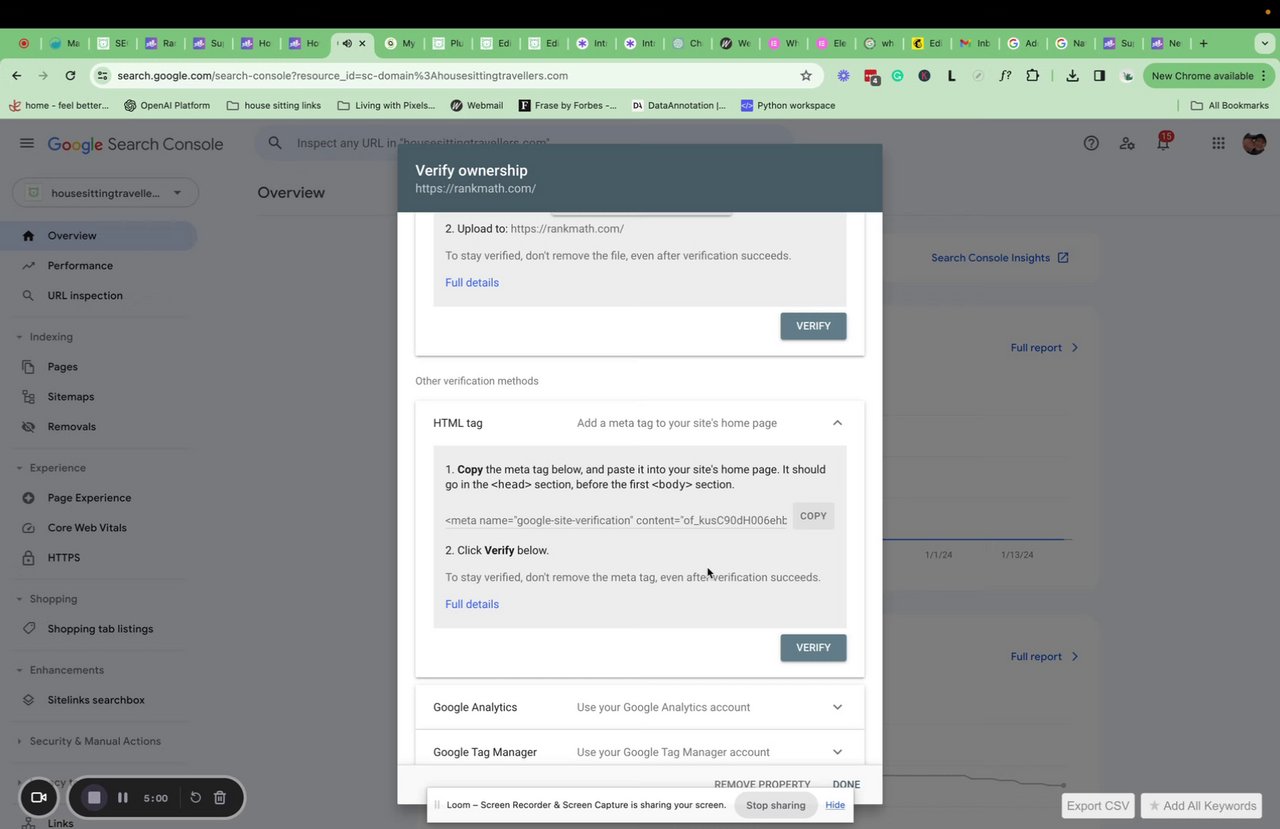The image size is (1280, 829).
Task: Reload the page
Action: point(70,75)
